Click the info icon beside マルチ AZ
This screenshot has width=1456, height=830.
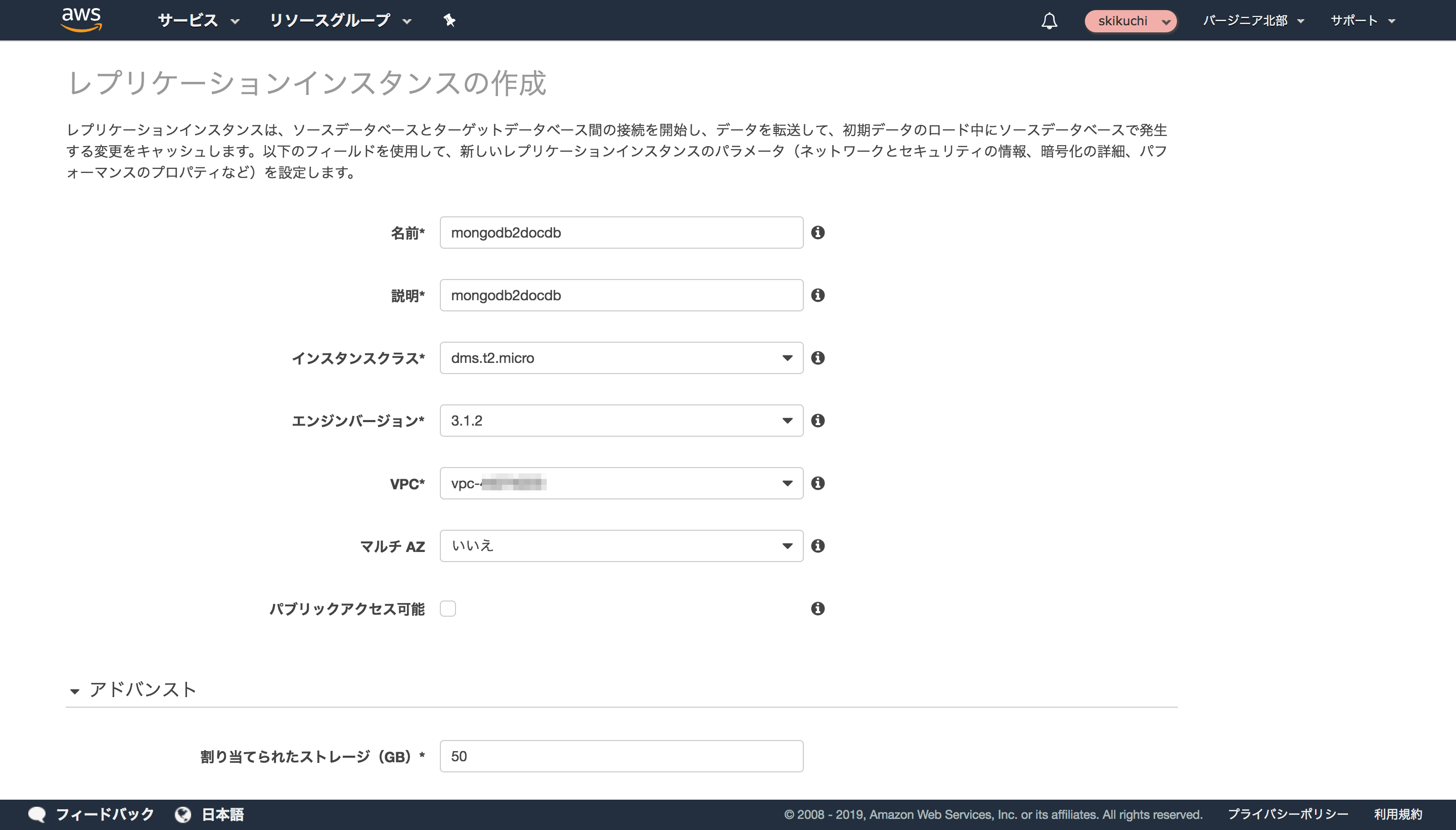818,545
